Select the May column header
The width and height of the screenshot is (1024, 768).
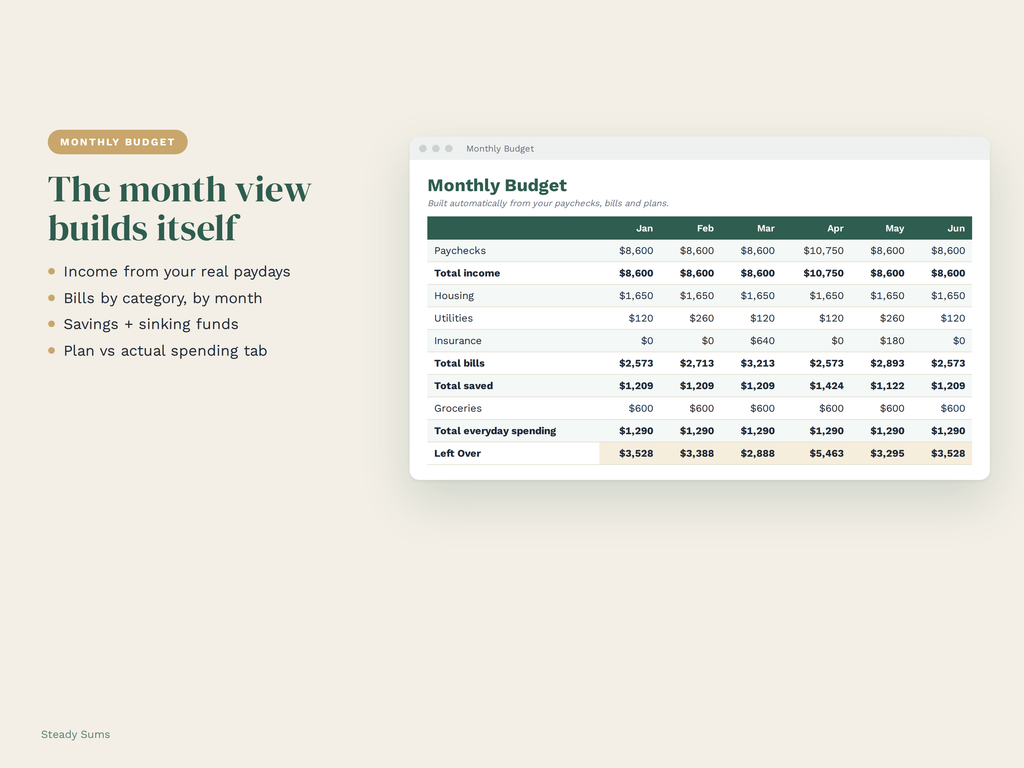point(895,228)
